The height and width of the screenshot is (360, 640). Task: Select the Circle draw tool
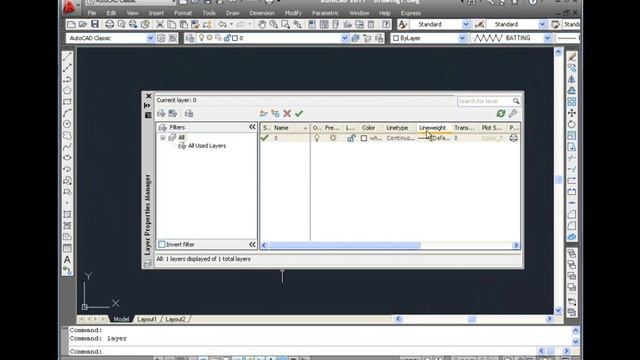[67, 124]
